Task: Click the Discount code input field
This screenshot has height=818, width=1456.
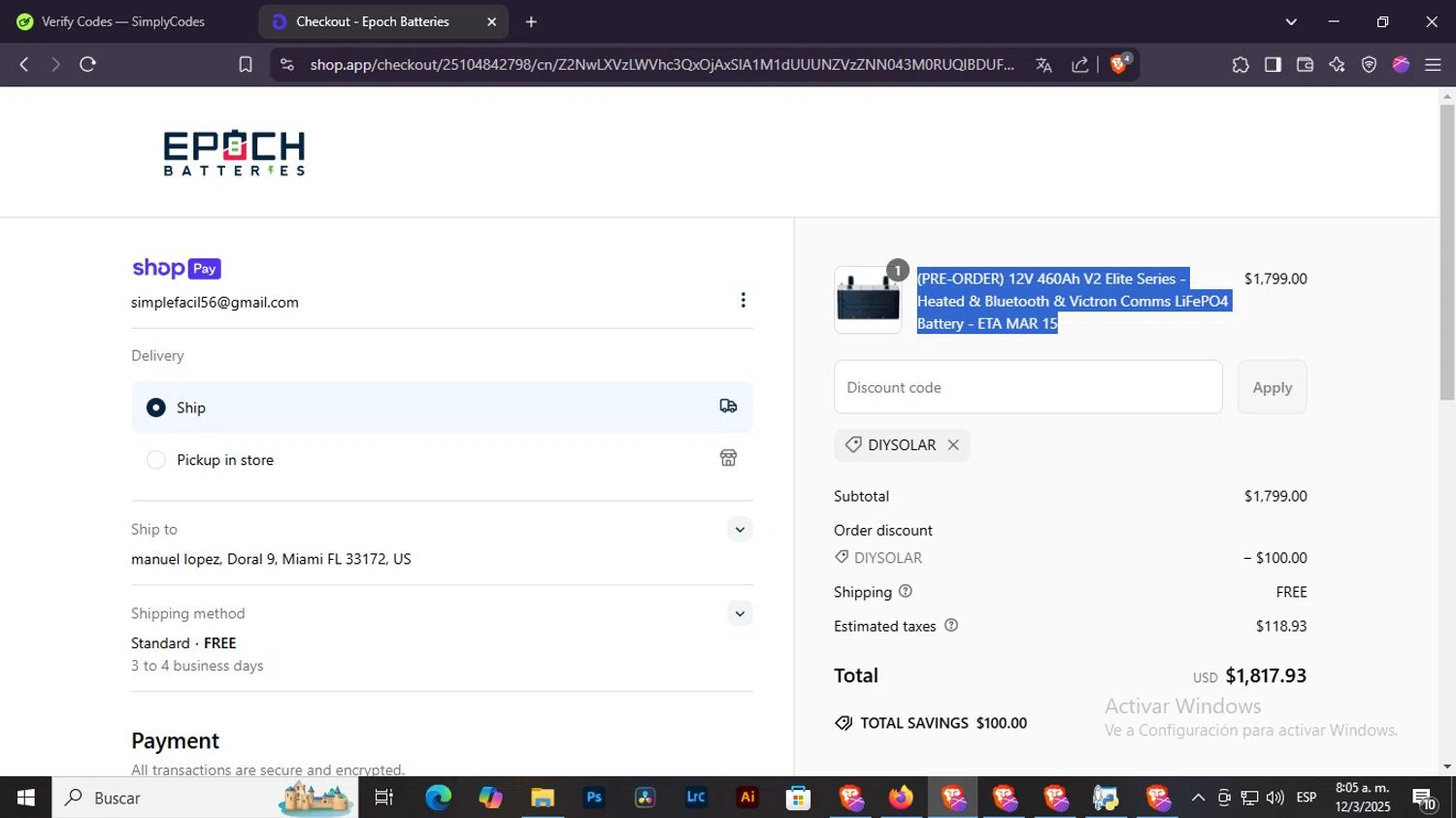Action: point(1028,387)
